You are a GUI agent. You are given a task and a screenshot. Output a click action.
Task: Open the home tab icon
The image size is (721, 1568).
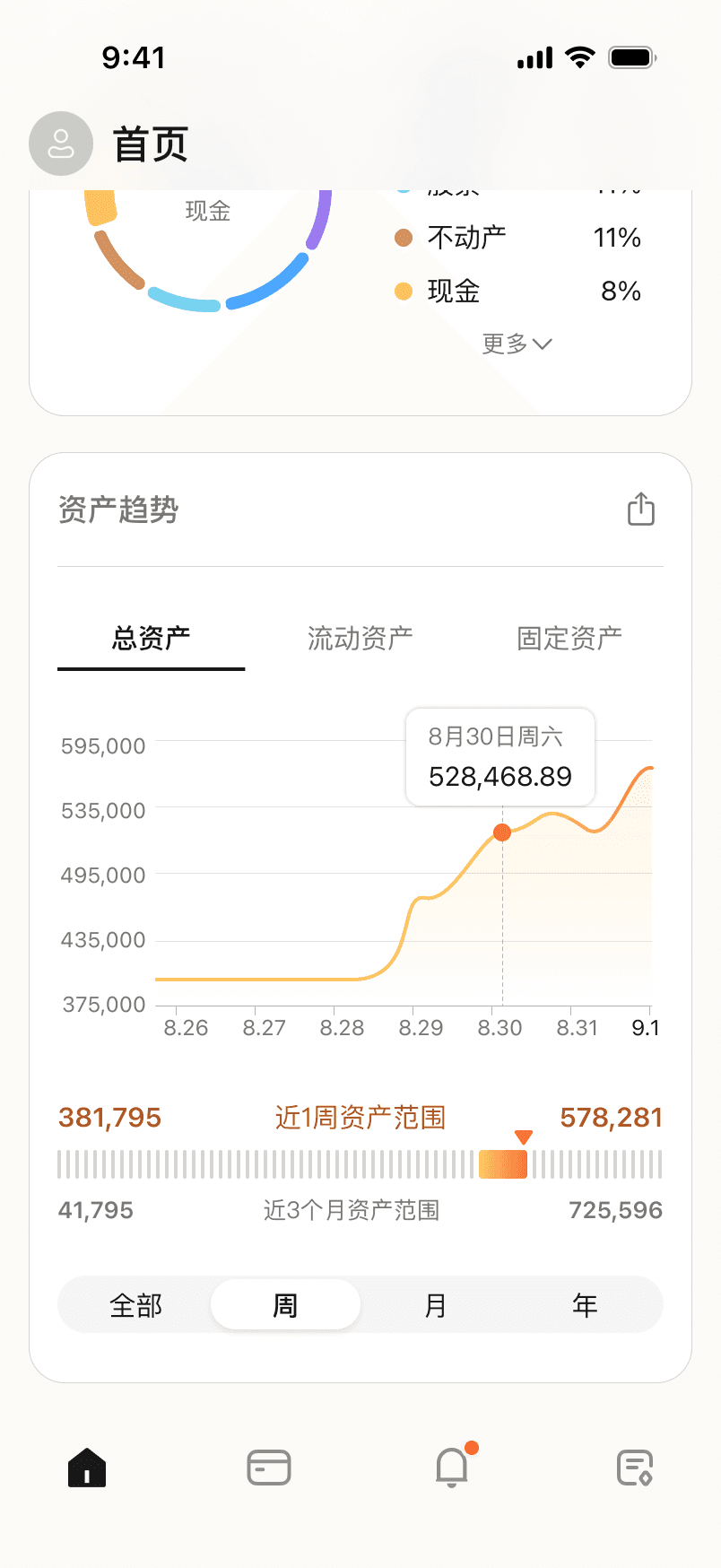(x=87, y=1468)
